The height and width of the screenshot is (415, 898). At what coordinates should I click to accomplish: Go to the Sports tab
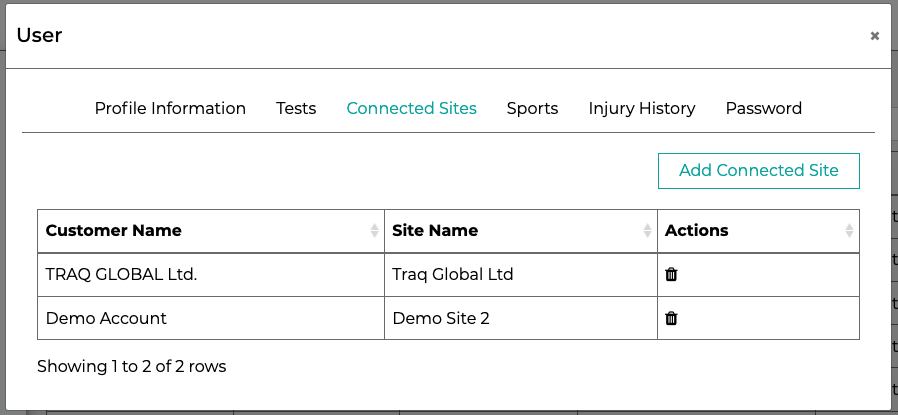[532, 108]
